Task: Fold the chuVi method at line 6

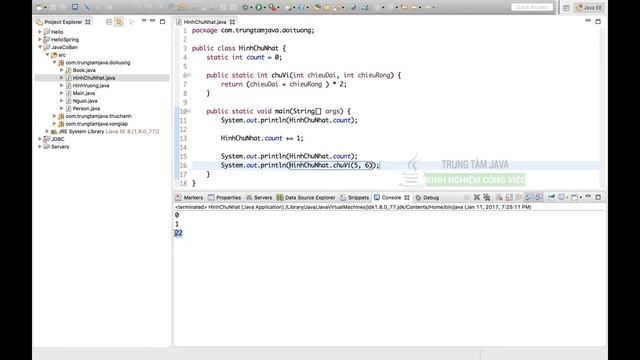Action: pyautogui.click(x=189, y=75)
